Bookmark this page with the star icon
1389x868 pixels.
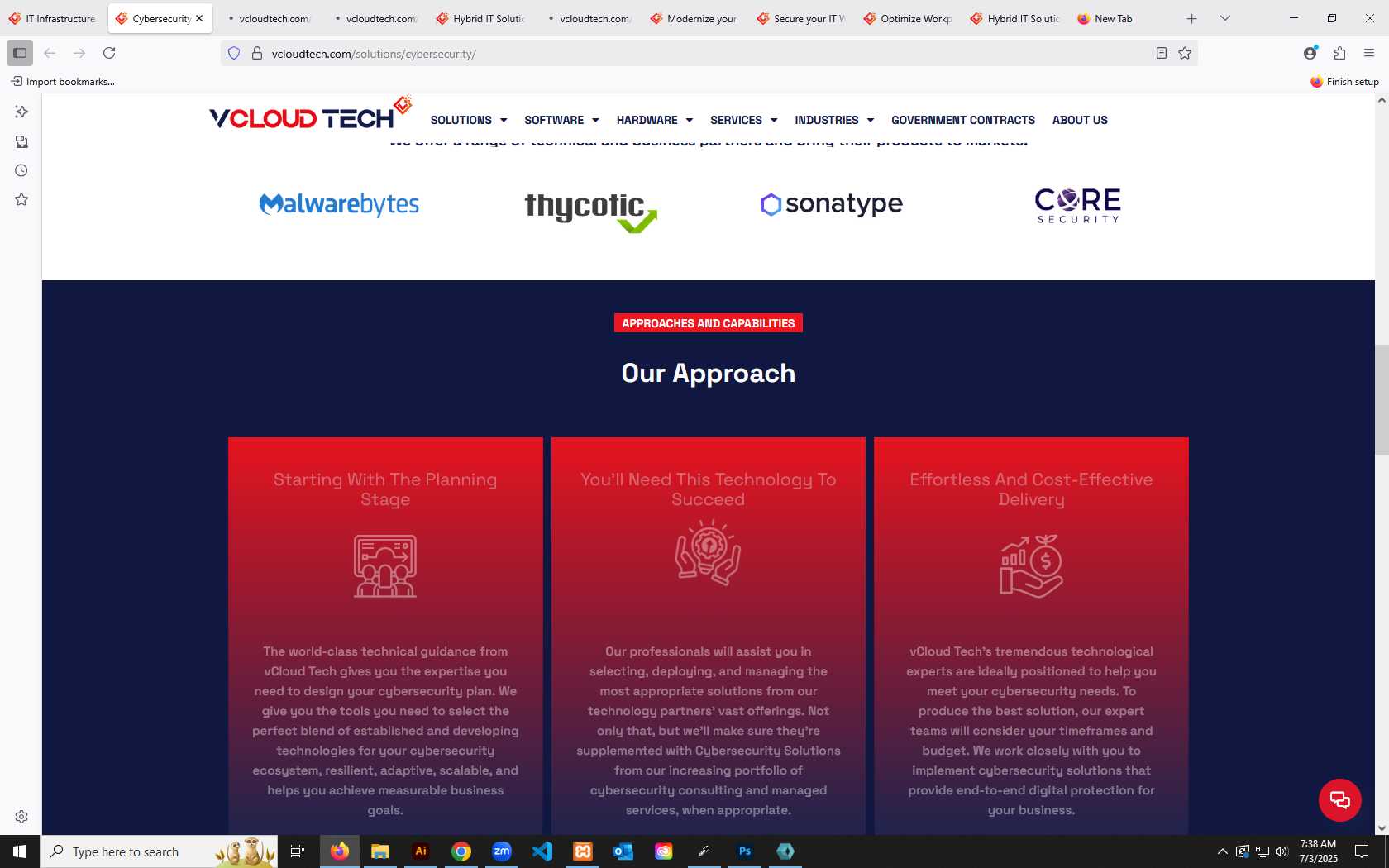coord(1185,53)
